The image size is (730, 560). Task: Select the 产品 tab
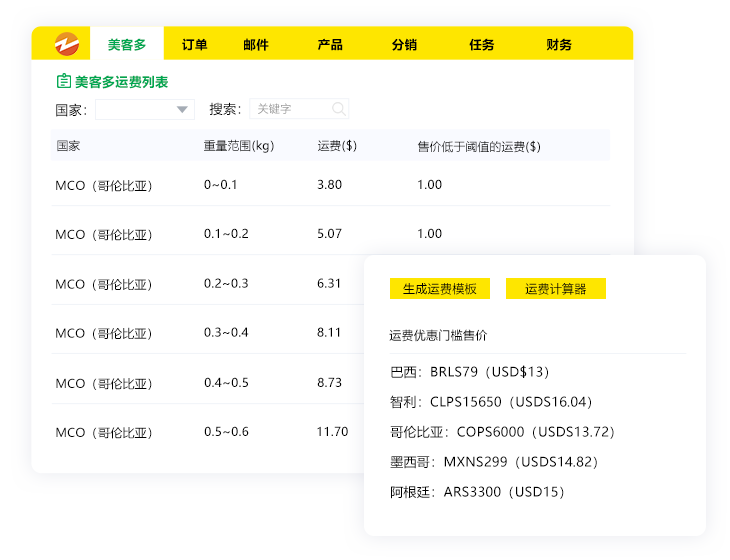click(x=330, y=45)
